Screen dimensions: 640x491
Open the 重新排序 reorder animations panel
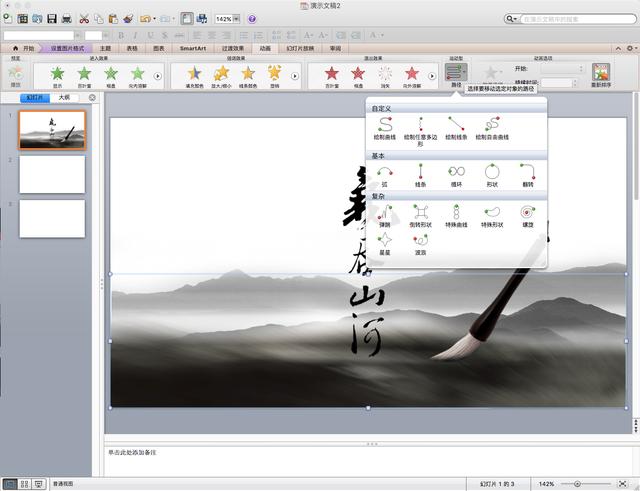601,76
